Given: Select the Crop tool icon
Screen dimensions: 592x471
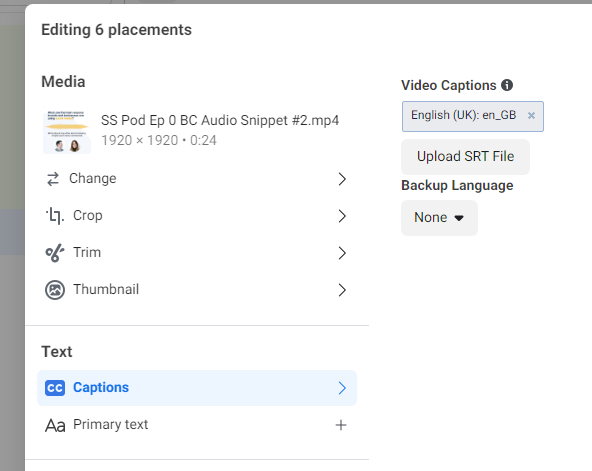Looking at the screenshot, I should pos(55,216).
